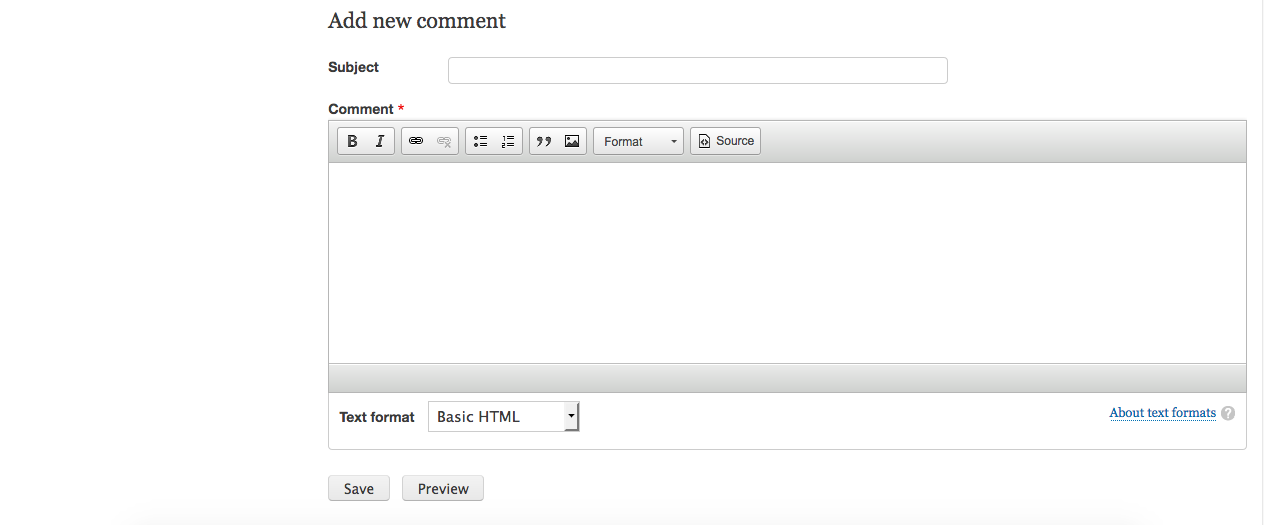Preview the comment before posting
The width and height of the screenshot is (1264, 525).
point(443,488)
